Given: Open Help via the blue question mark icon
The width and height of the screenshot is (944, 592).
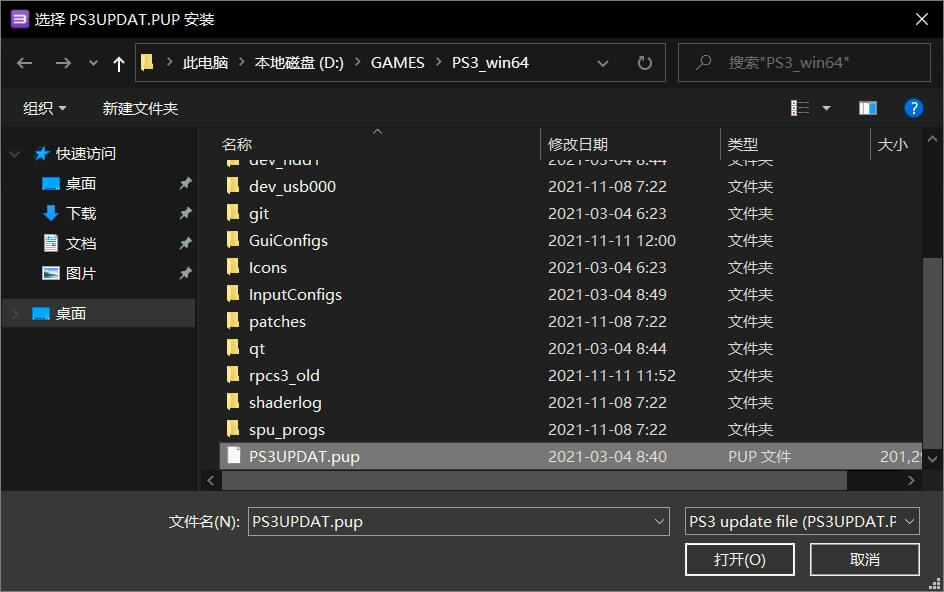Looking at the screenshot, I should point(914,107).
